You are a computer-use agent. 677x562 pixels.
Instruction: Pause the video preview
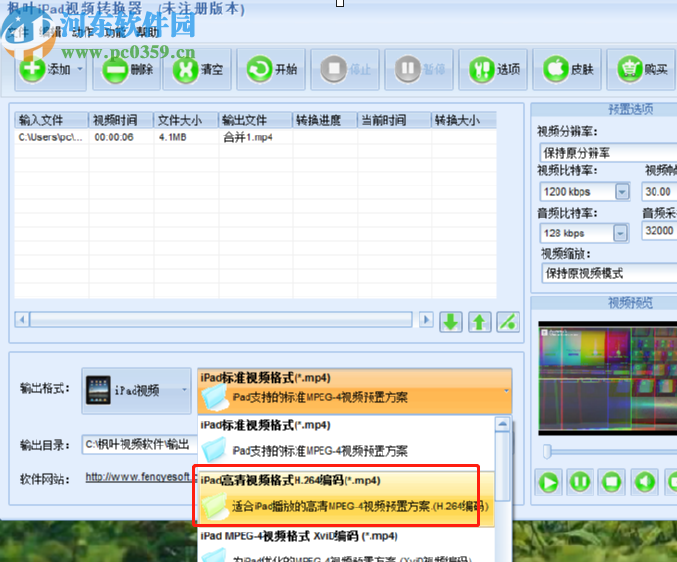click(x=580, y=482)
